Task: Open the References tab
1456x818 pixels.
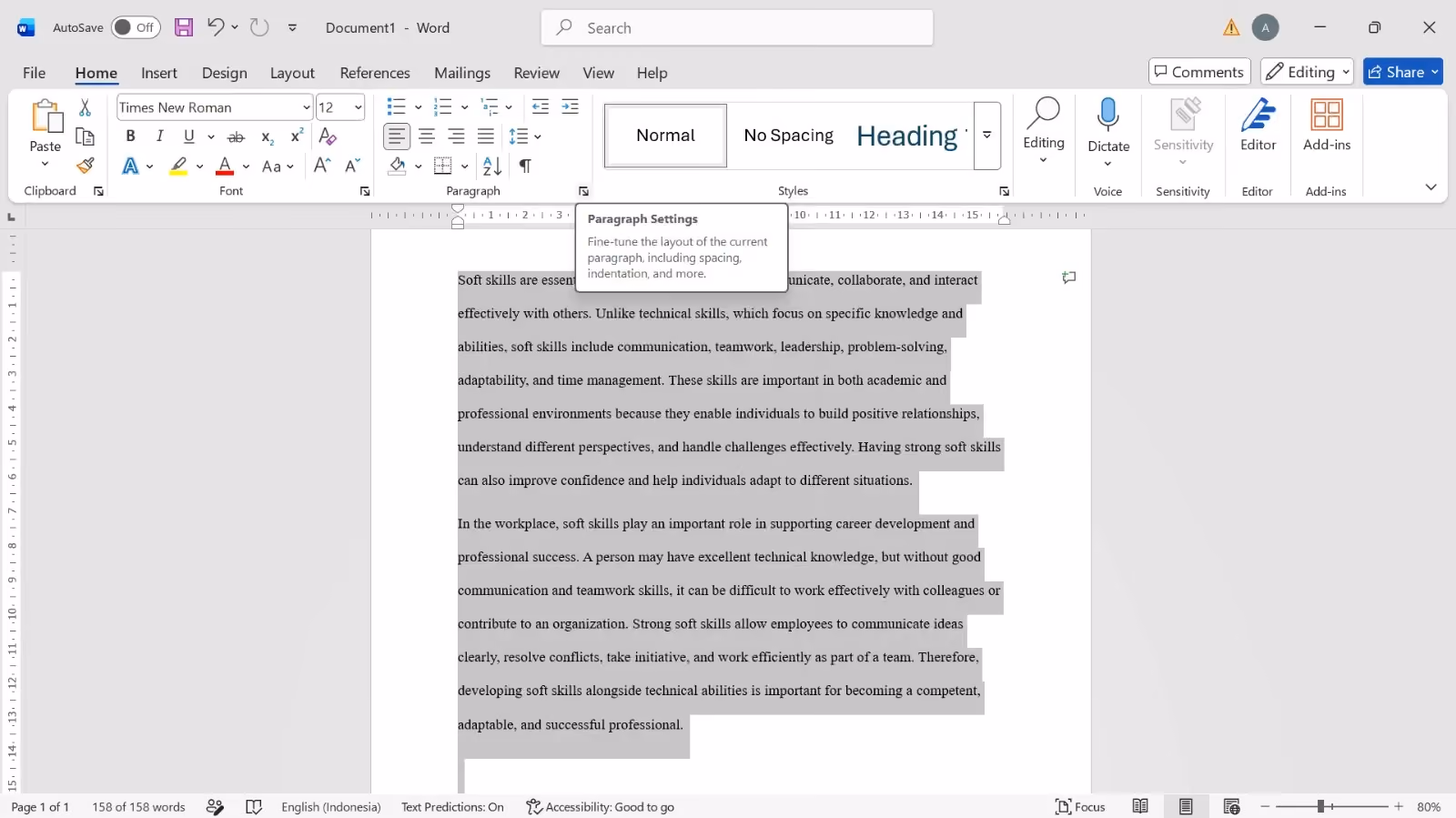Action: click(375, 73)
